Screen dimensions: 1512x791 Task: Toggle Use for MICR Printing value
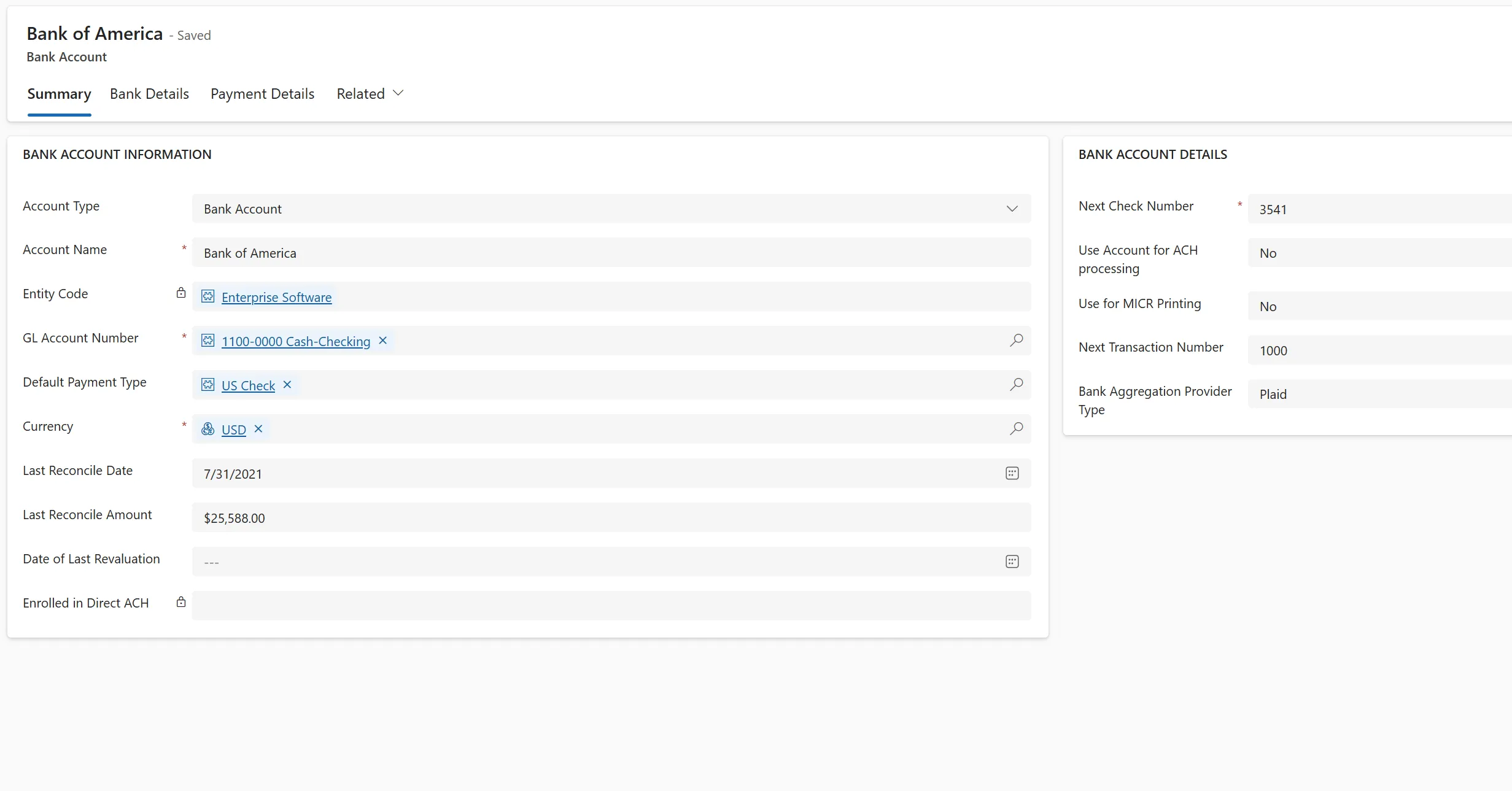click(1379, 306)
